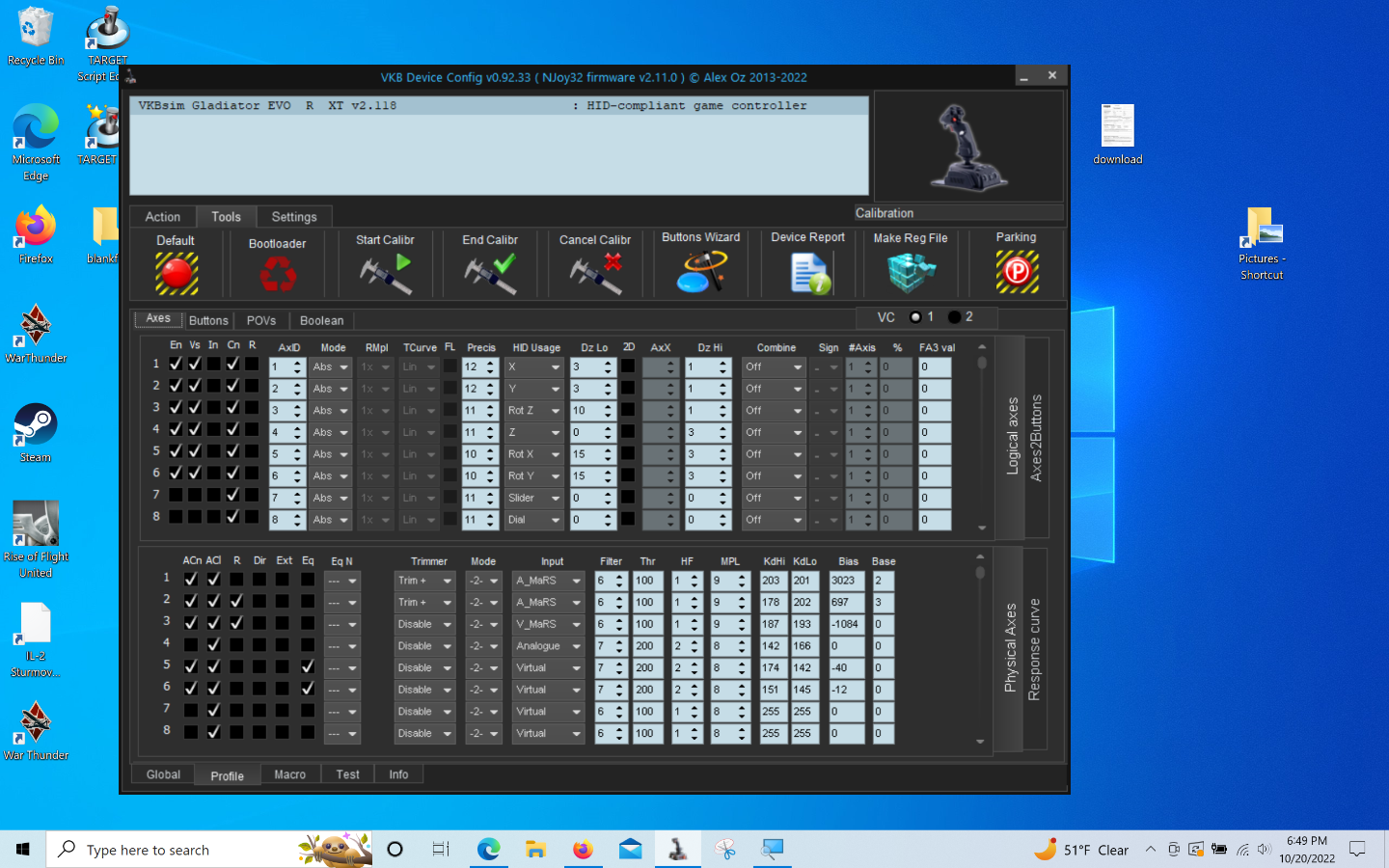
Task: Open the Info bottom tab
Action: [398, 774]
